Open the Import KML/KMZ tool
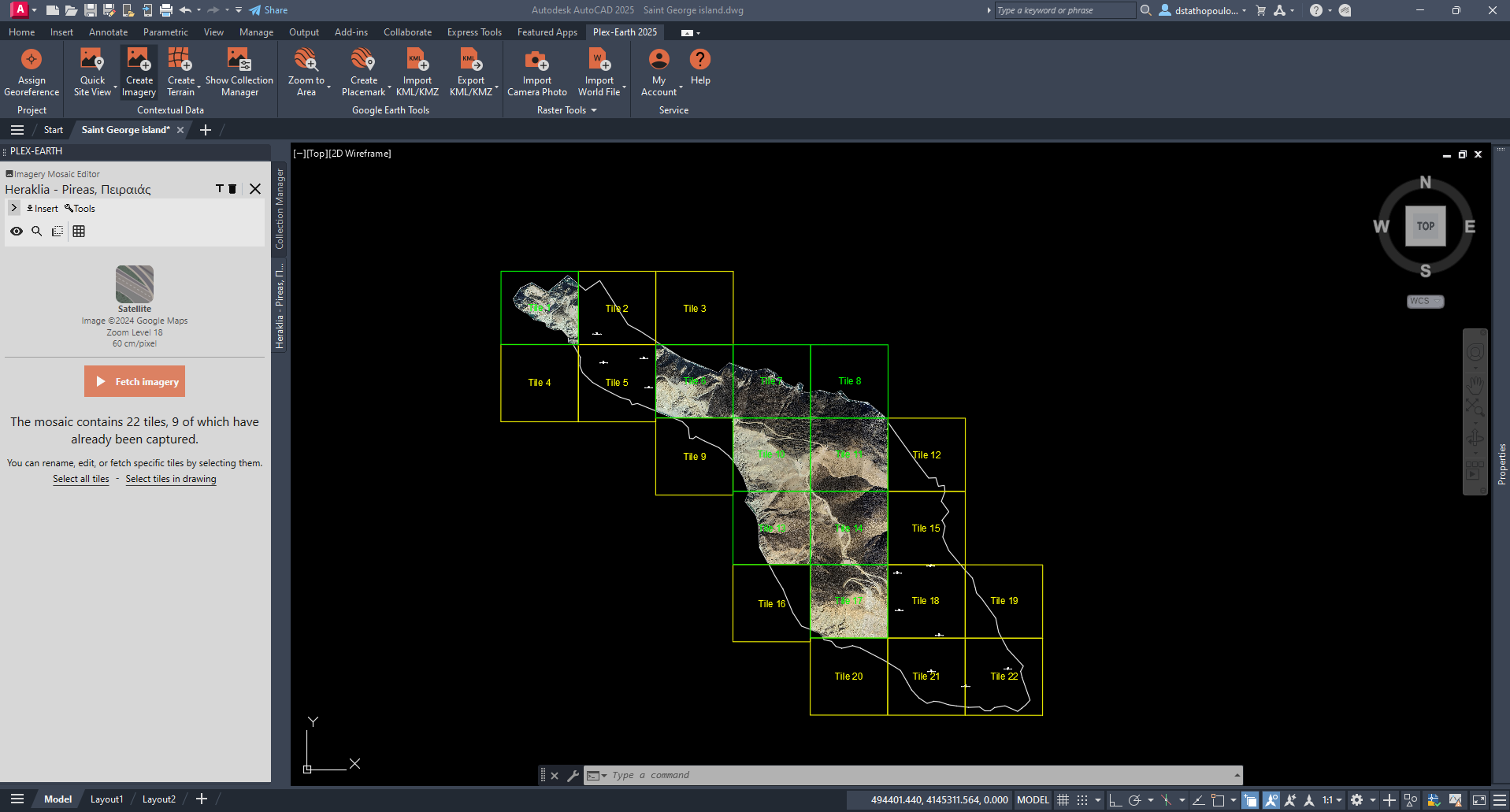 coord(417,72)
